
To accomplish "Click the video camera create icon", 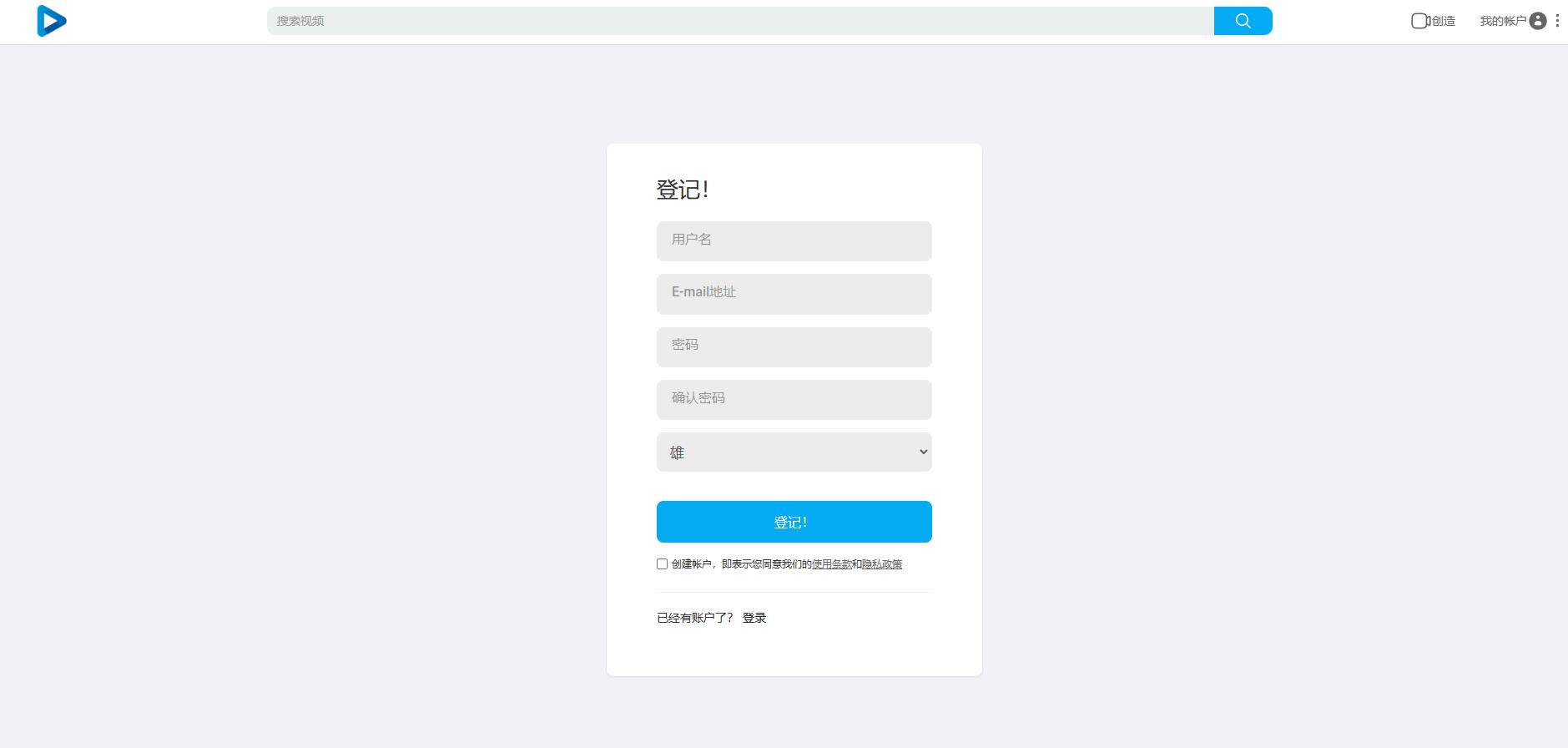I will pos(1420,21).
